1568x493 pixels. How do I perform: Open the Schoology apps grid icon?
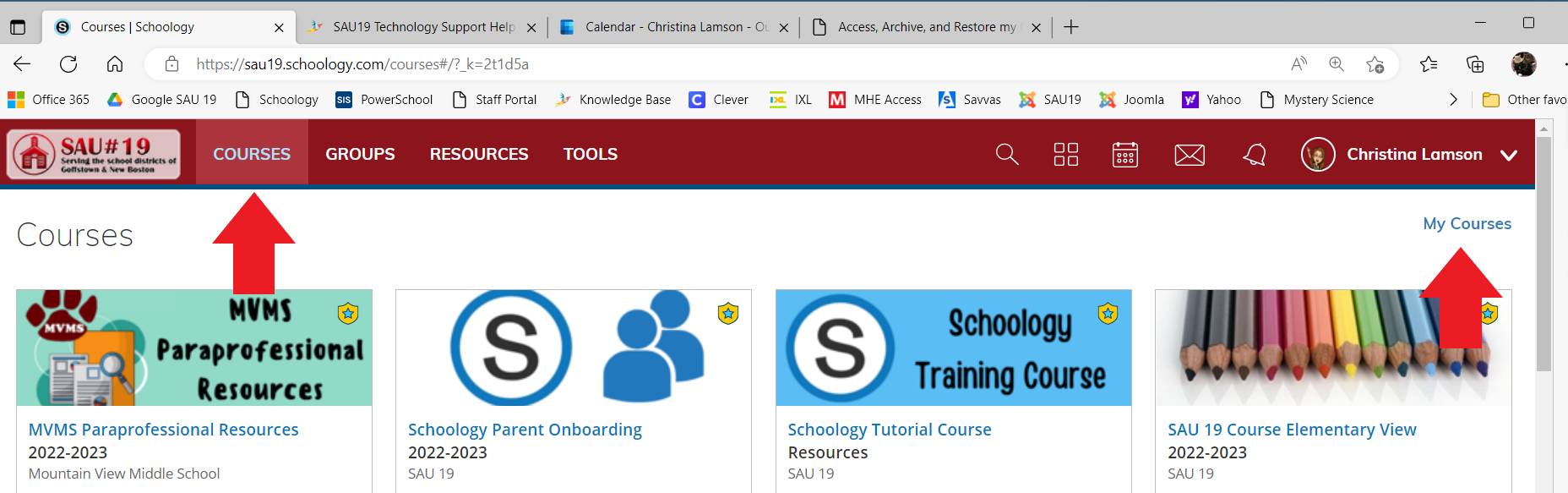coord(1066,155)
